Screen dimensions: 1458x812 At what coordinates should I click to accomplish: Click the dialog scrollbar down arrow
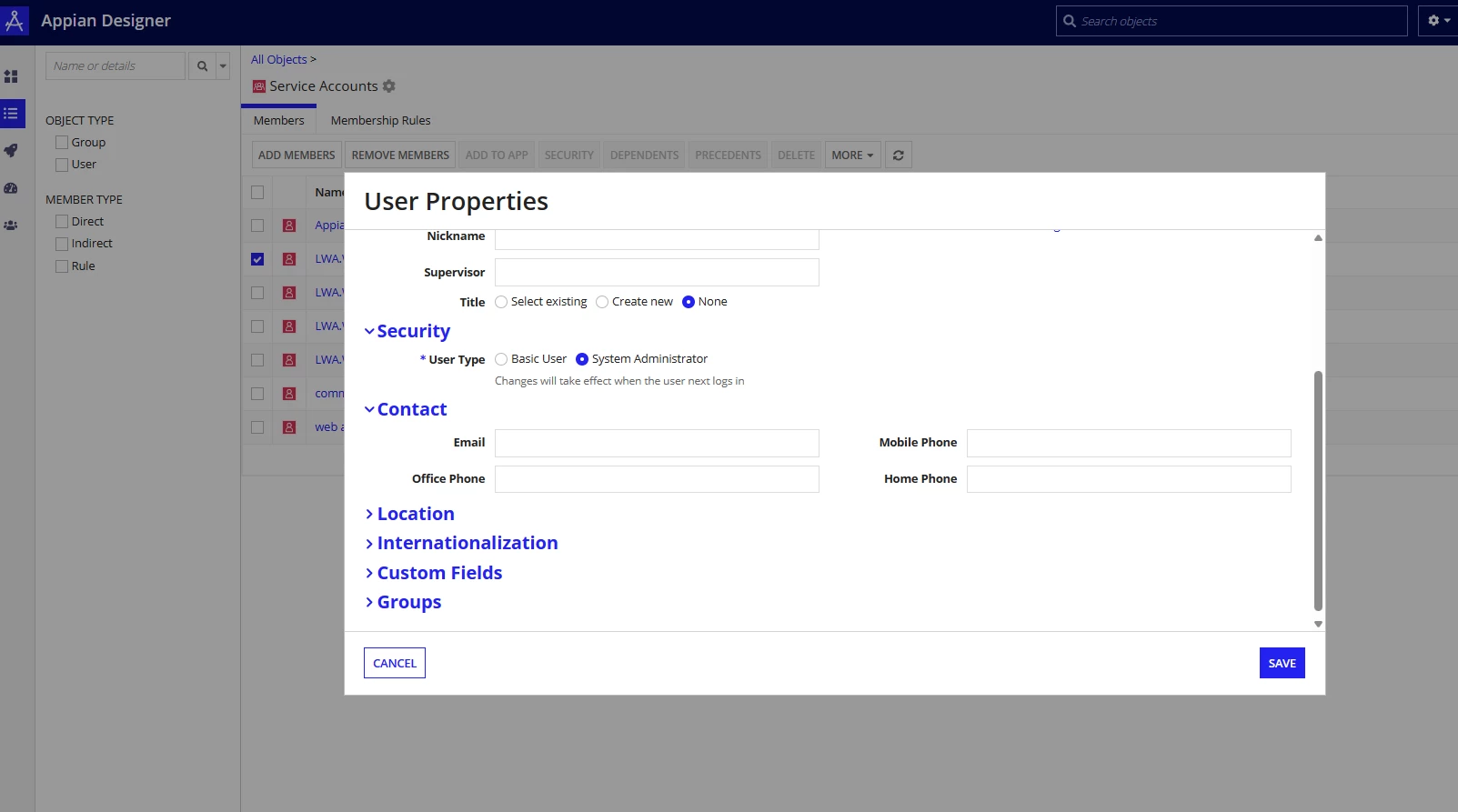click(x=1318, y=624)
